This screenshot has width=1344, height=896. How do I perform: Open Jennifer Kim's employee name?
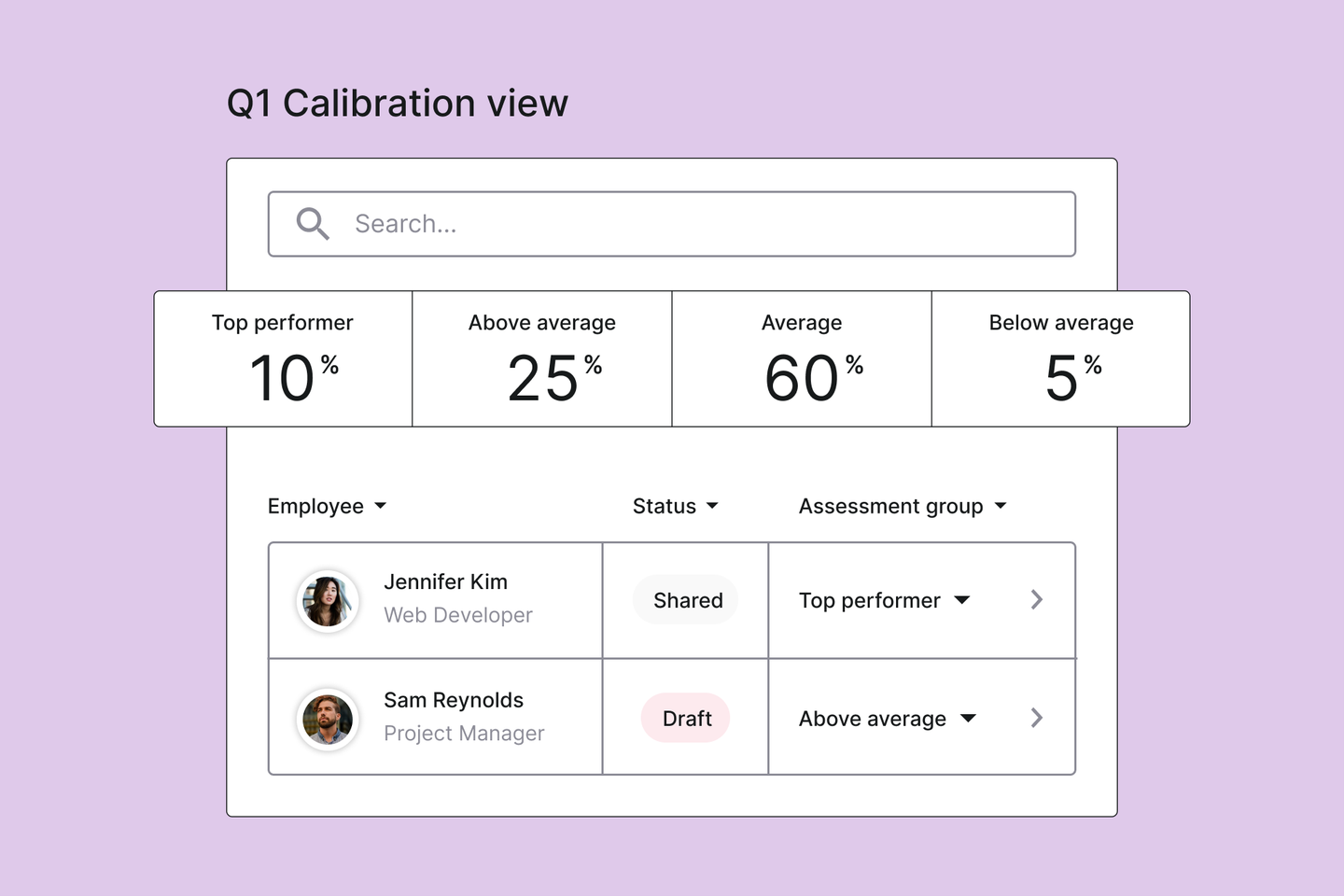point(446,582)
